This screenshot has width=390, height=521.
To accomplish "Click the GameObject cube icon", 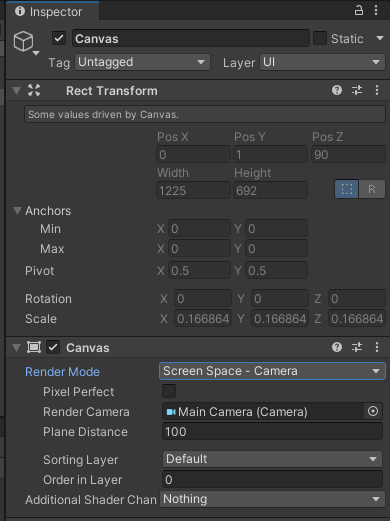I will point(23,41).
